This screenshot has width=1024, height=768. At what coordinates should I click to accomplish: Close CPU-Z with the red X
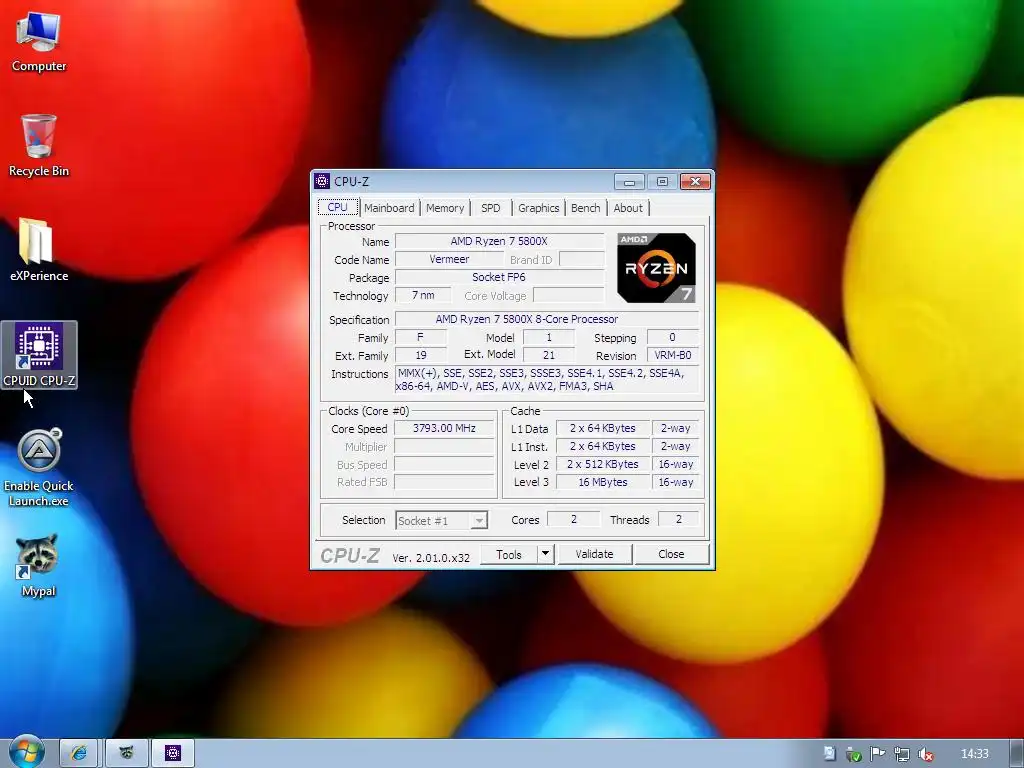tap(696, 182)
